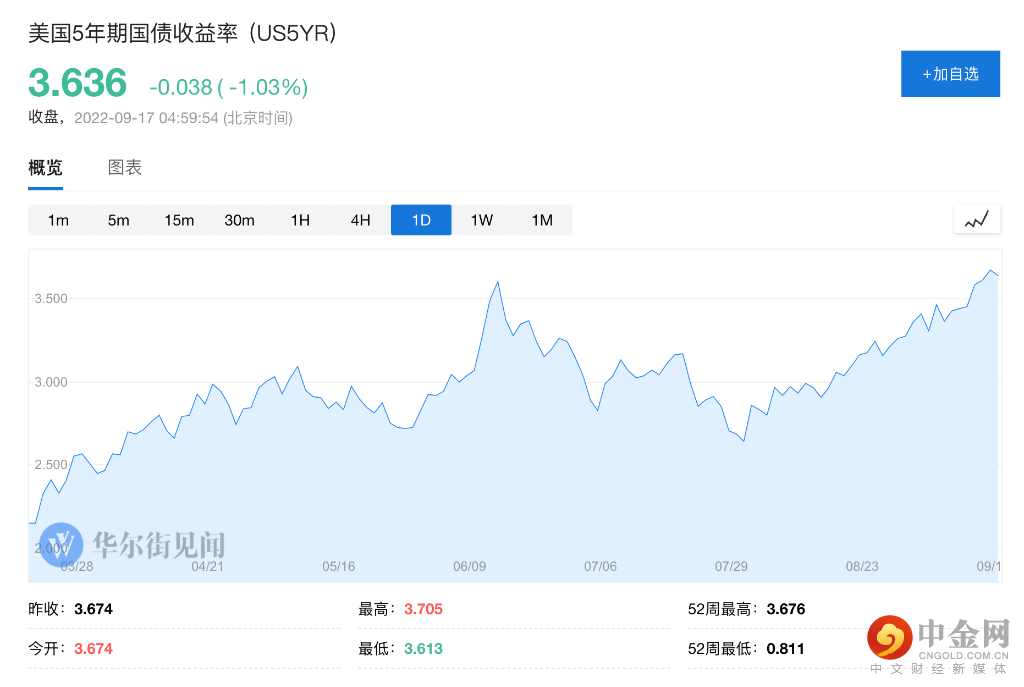Click the 3.636 current yield value

78,83
